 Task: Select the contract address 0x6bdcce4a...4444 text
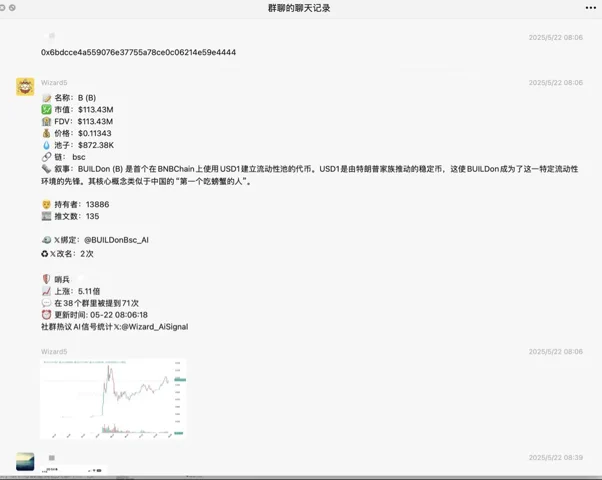(139, 52)
